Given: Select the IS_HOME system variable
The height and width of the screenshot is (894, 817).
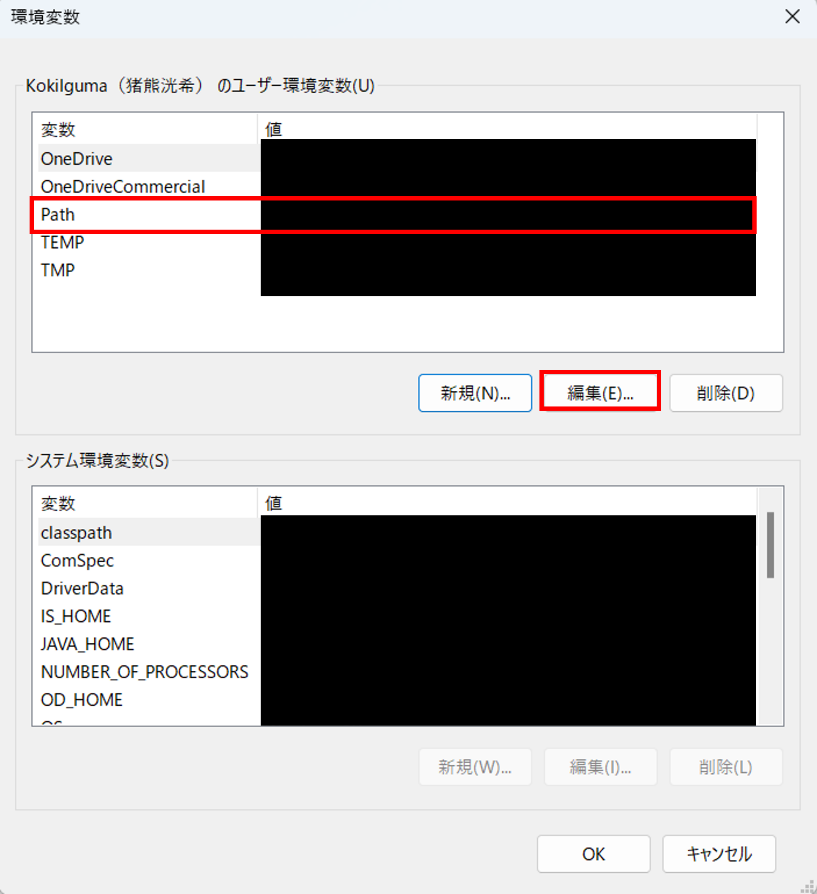Looking at the screenshot, I should pos(397,616).
